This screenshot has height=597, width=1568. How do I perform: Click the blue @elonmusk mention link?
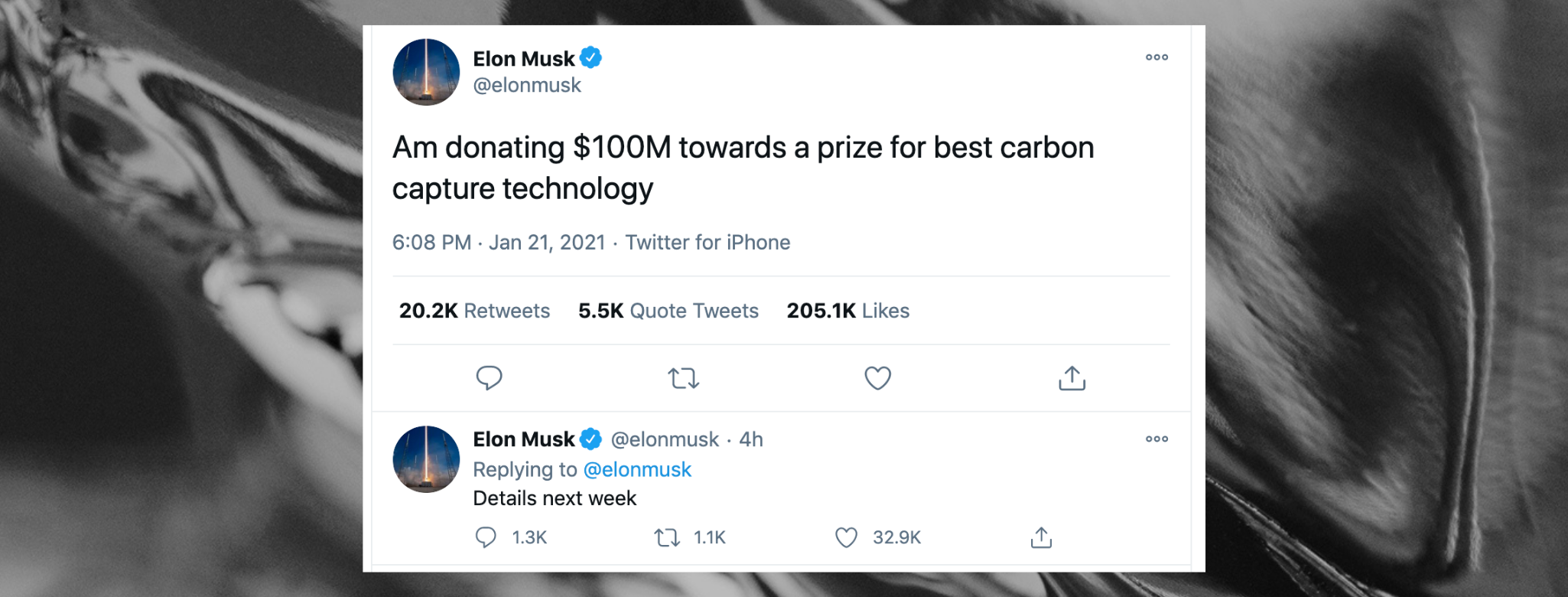[x=637, y=469]
